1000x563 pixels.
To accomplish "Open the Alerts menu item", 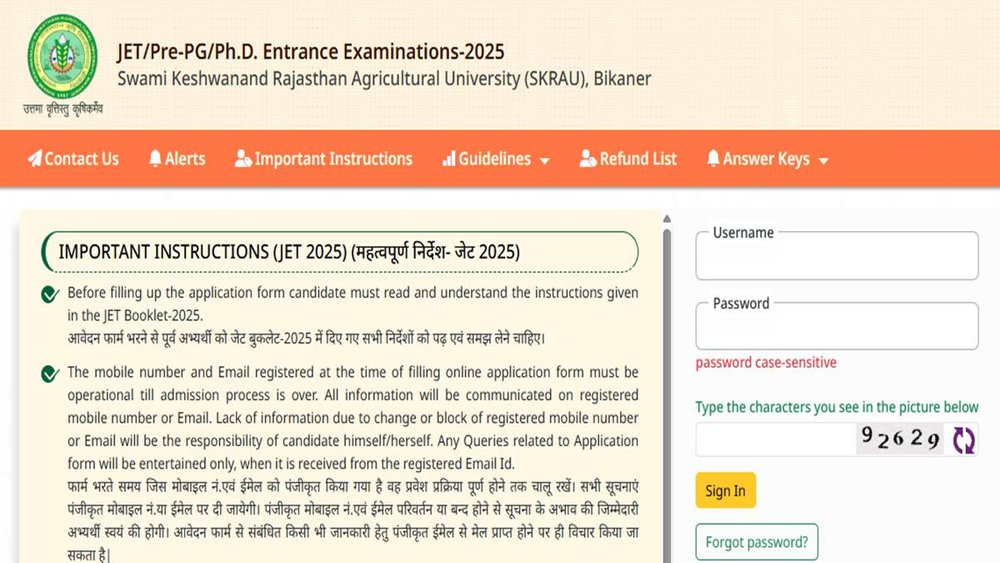I will [x=177, y=159].
